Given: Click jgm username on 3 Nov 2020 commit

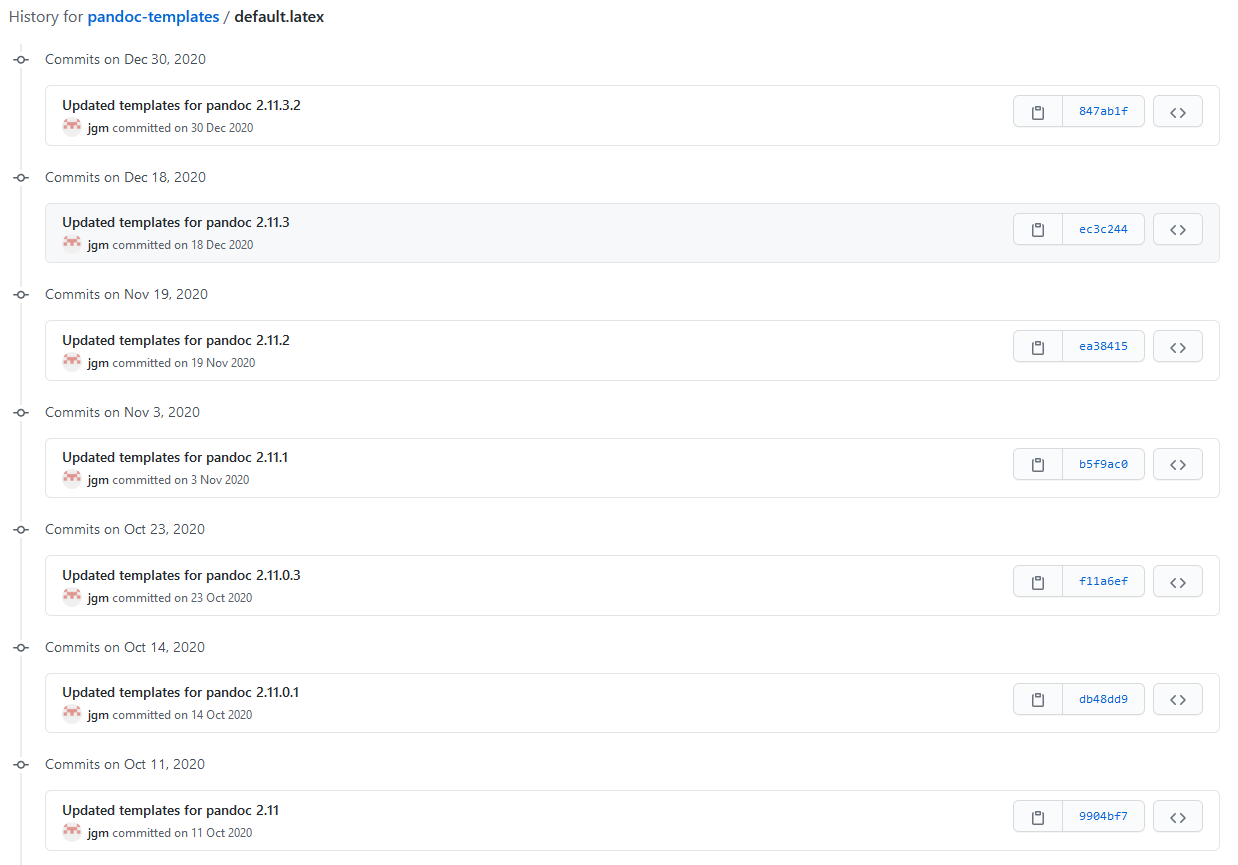Looking at the screenshot, I should [x=98, y=480].
